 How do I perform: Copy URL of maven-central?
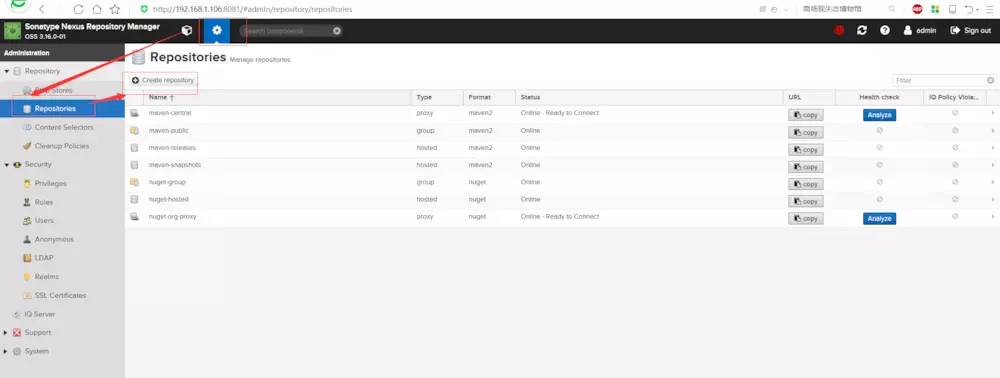805,115
